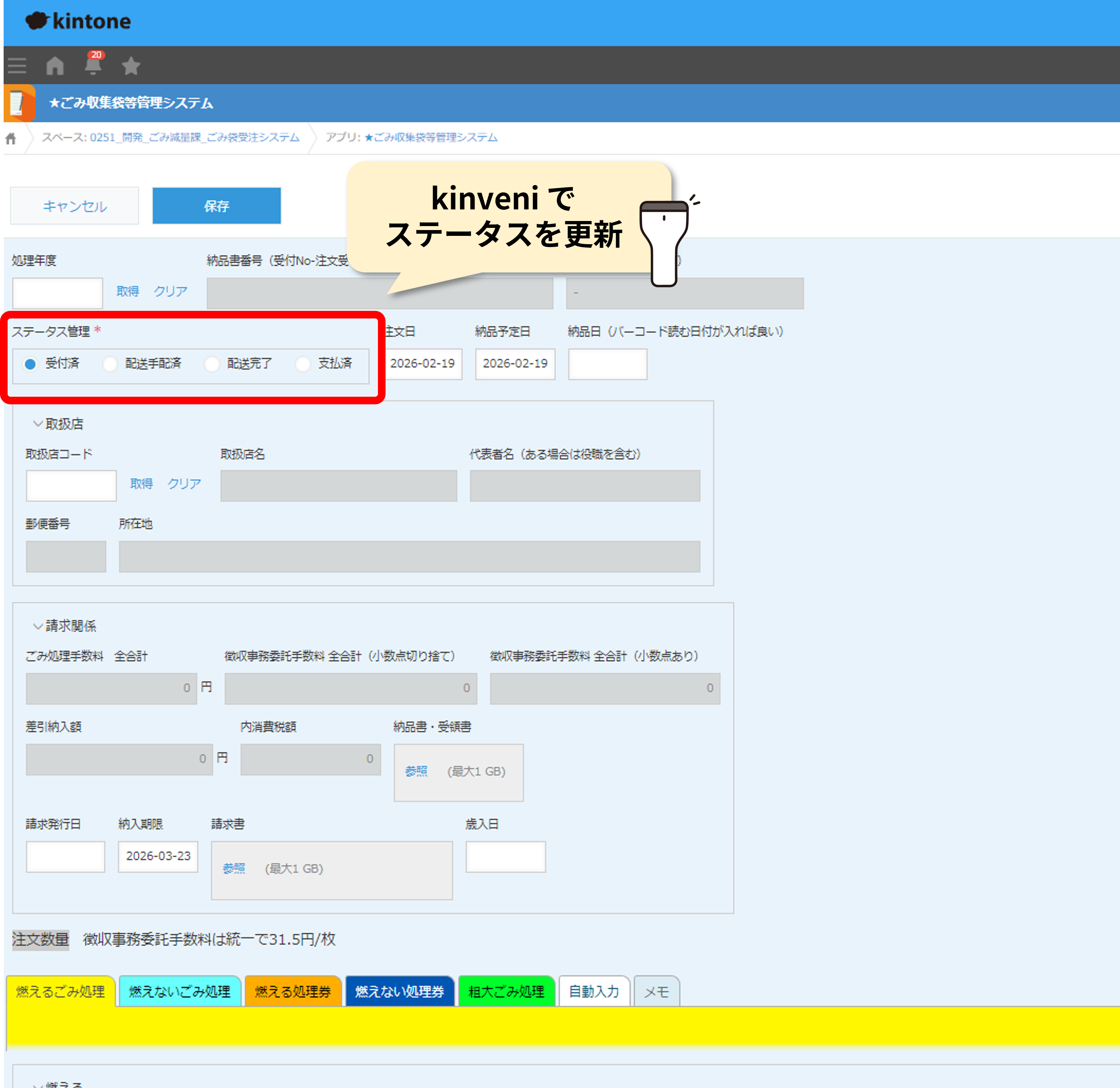Open the hamburger navigation menu
1120x1088 pixels.
(x=17, y=65)
